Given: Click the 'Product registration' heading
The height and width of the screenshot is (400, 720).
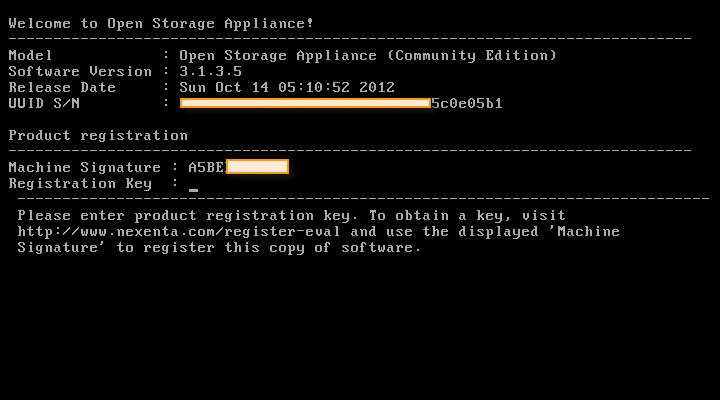Looking at the screenshot, I should click(x=98, y=135).
